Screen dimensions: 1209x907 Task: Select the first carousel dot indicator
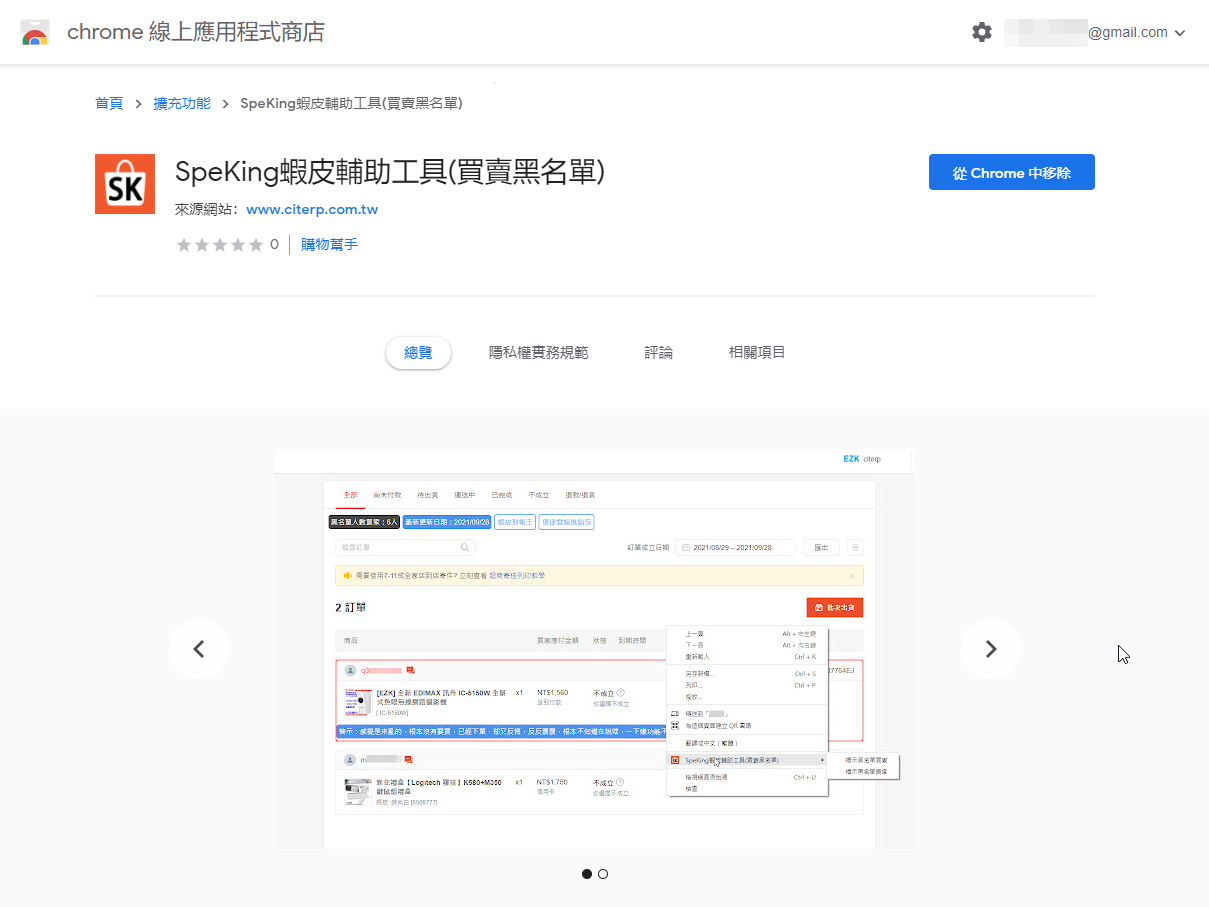(x=587, y=874)
